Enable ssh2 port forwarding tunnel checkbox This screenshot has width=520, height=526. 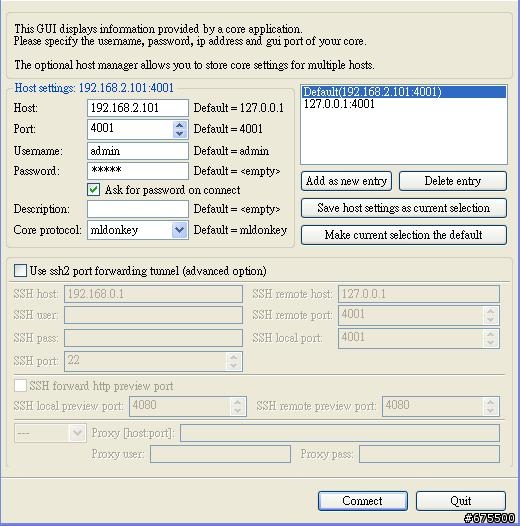tap(20, 270)
